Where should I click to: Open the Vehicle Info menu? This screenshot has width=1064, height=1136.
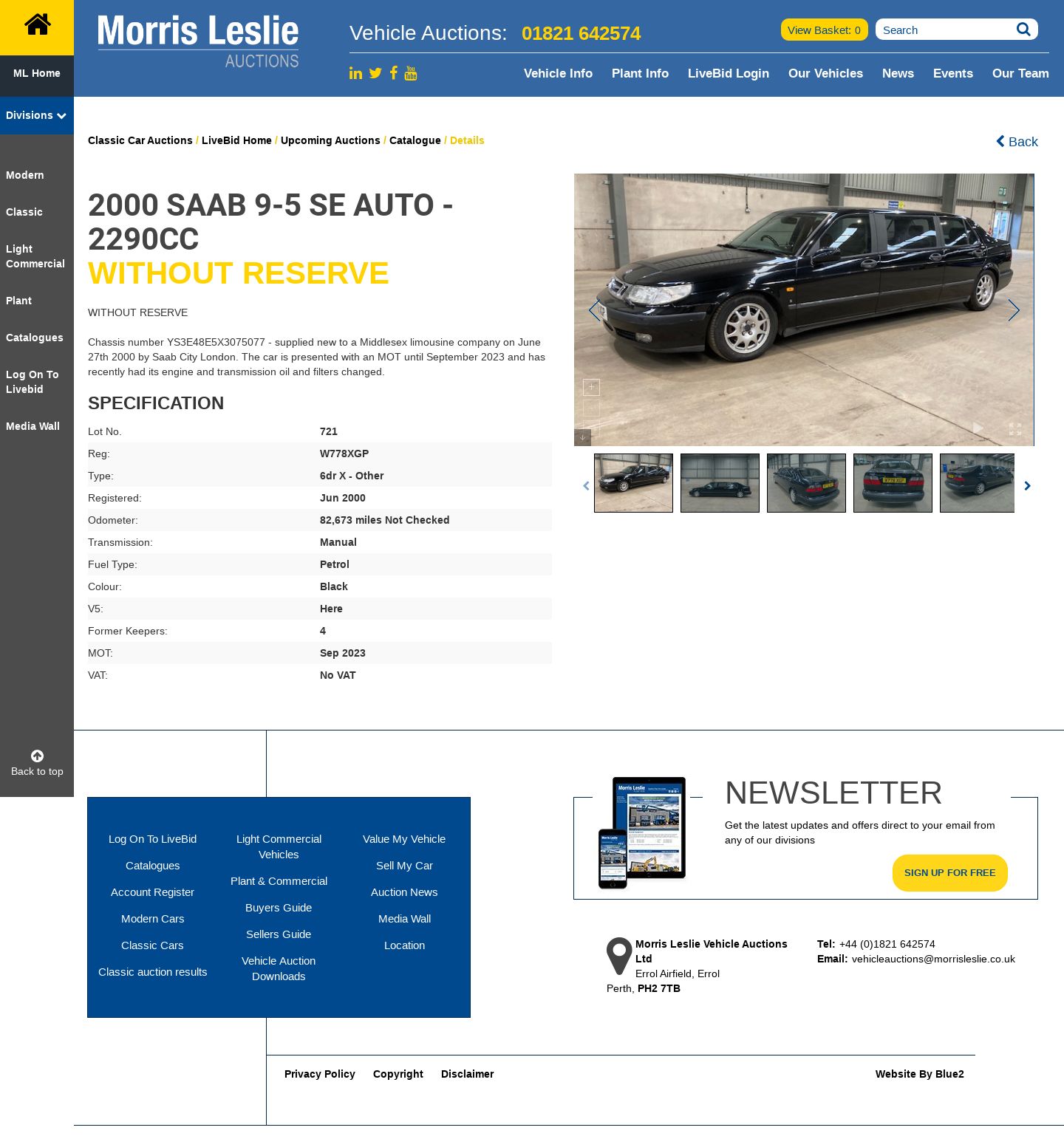tap(558, 73)
